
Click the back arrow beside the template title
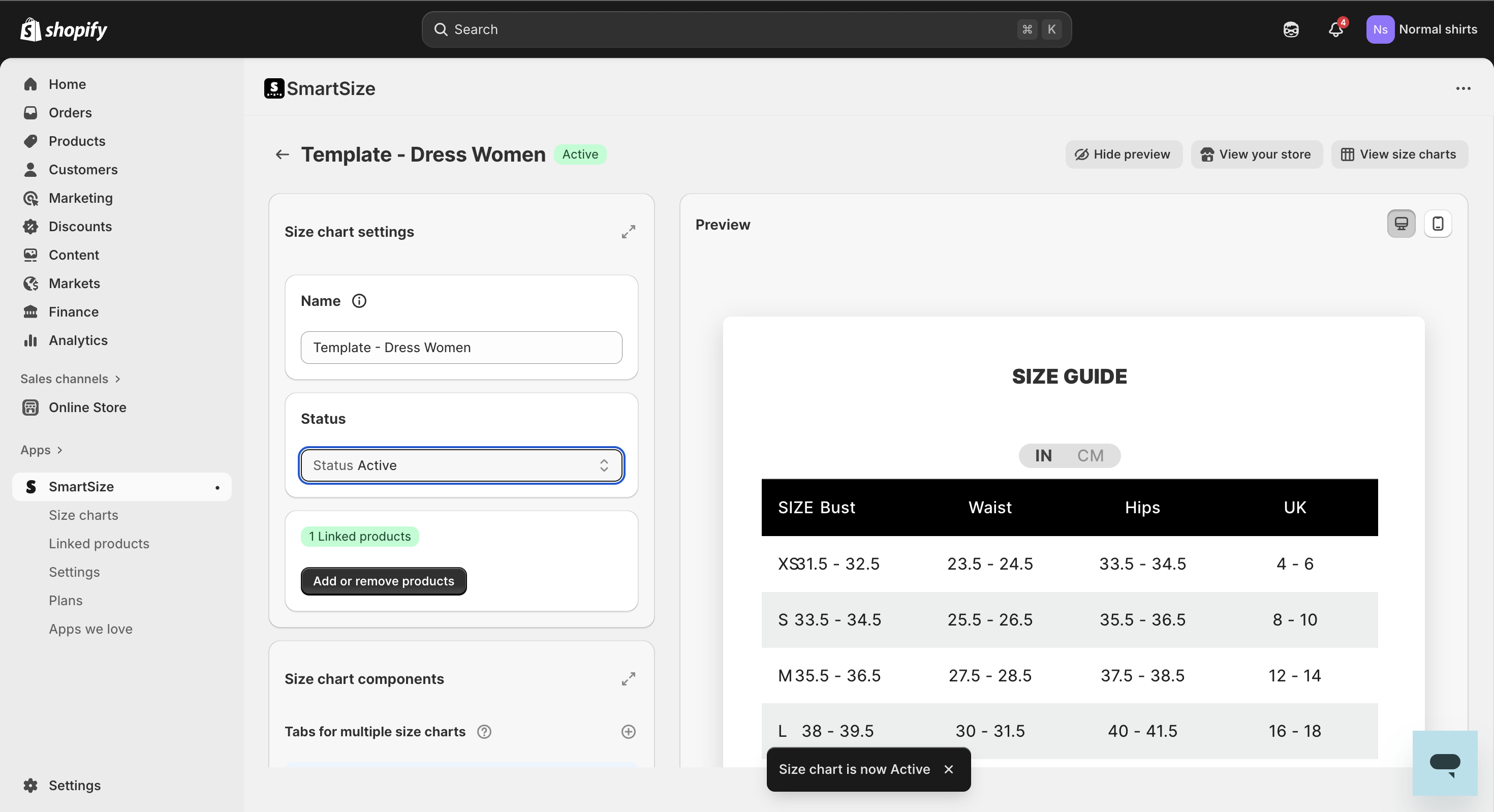coord(282,154)
